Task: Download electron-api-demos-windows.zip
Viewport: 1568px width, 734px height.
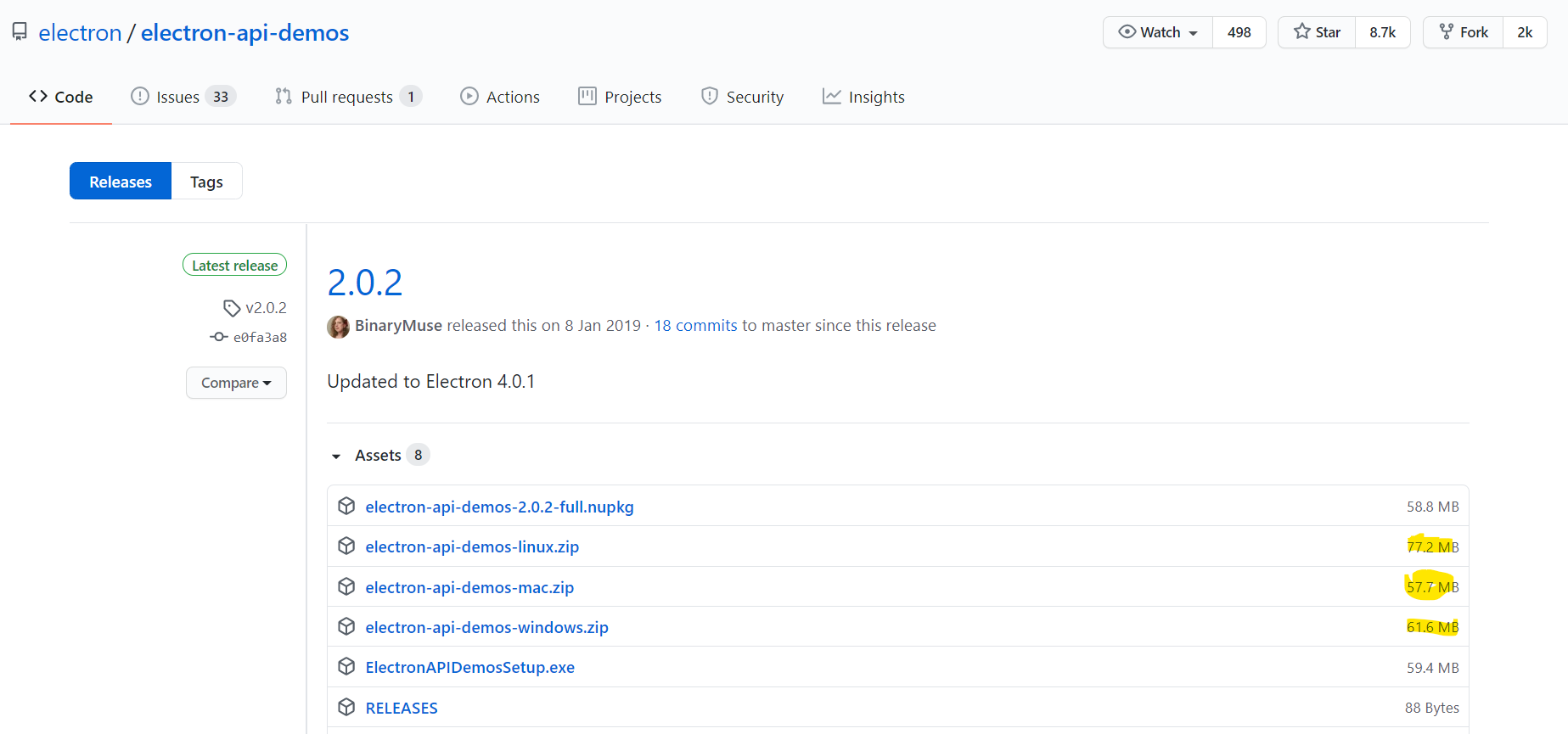Action: pyautogui.click(x=486, y=627)
